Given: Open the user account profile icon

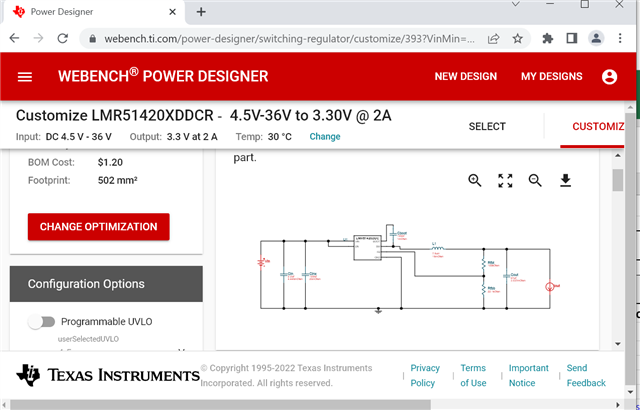Looking at the screenshot, I should click(x=609, y=77).
